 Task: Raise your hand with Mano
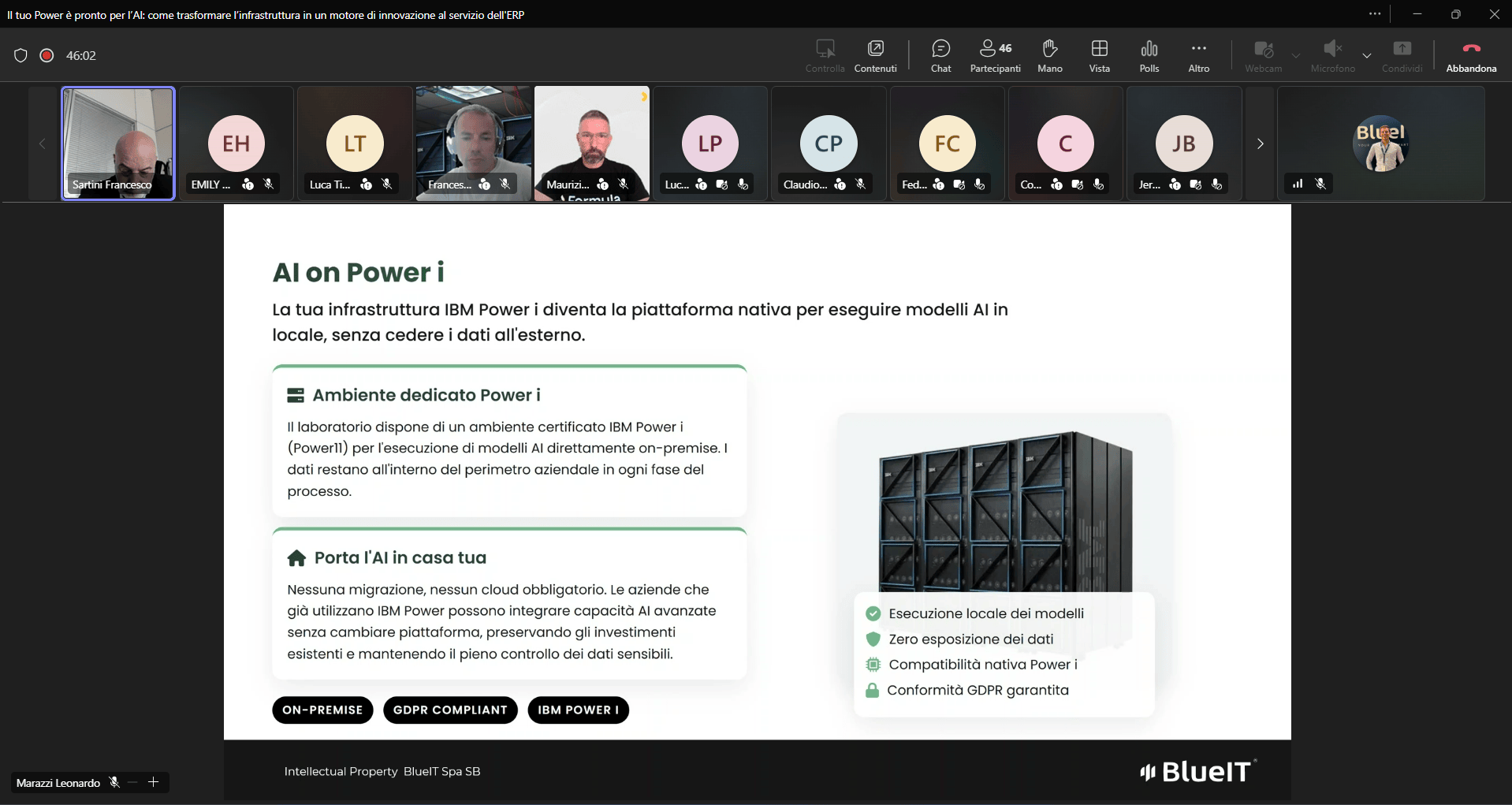pos(1049,56)
